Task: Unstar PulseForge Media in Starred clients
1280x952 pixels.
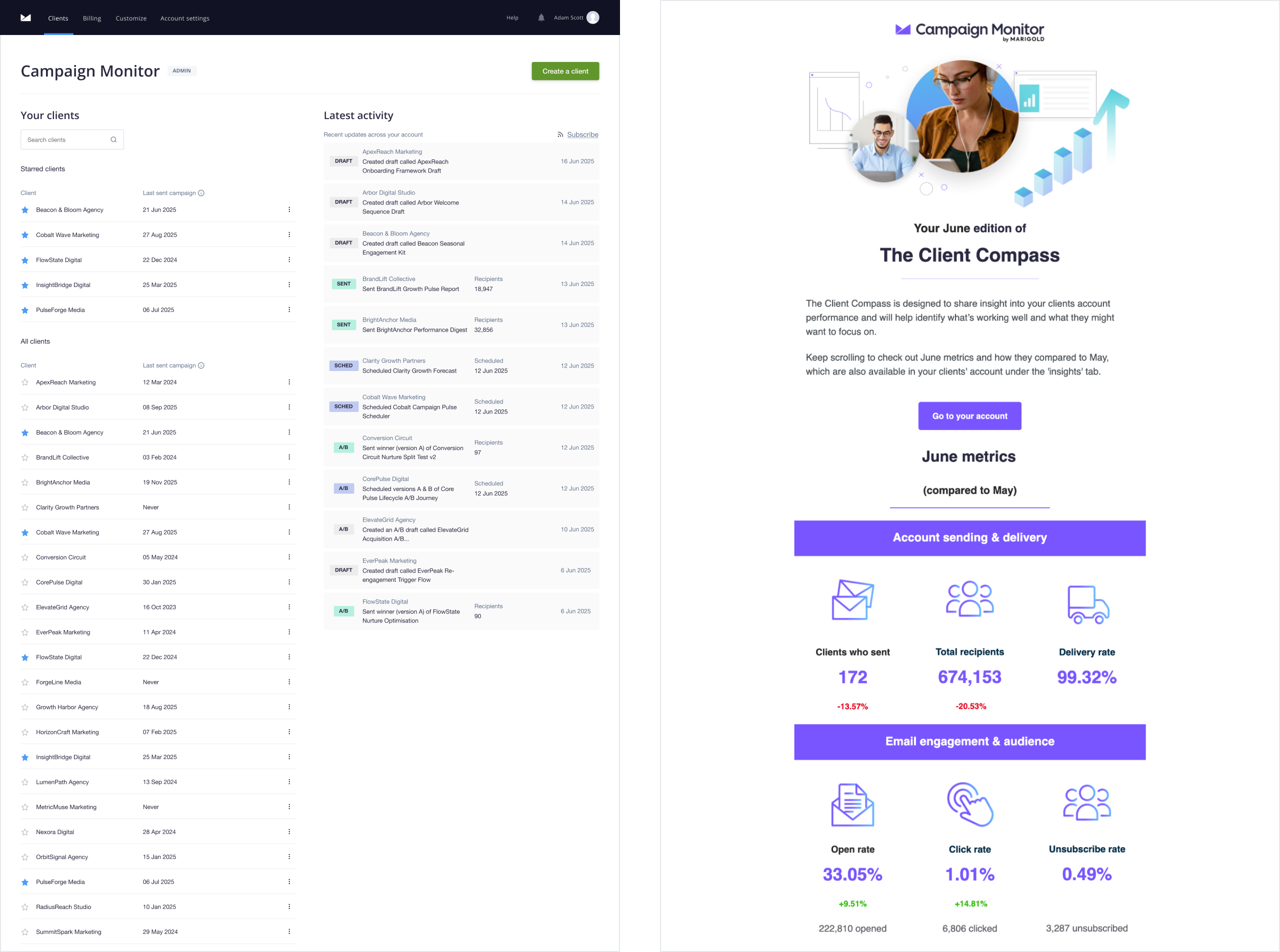Action: (x=25, y=310)
